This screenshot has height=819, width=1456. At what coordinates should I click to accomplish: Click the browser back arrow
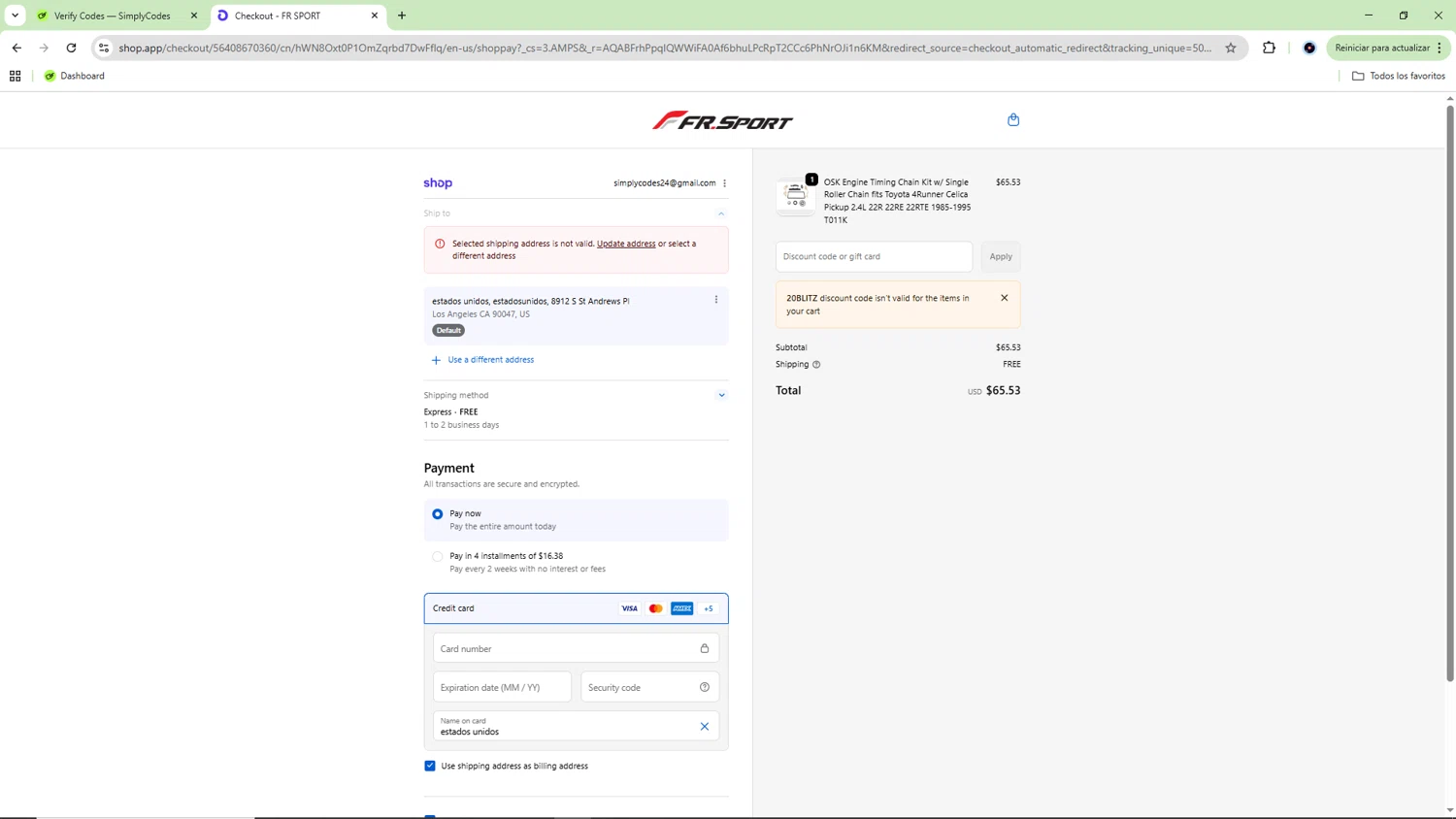(17, 48)
